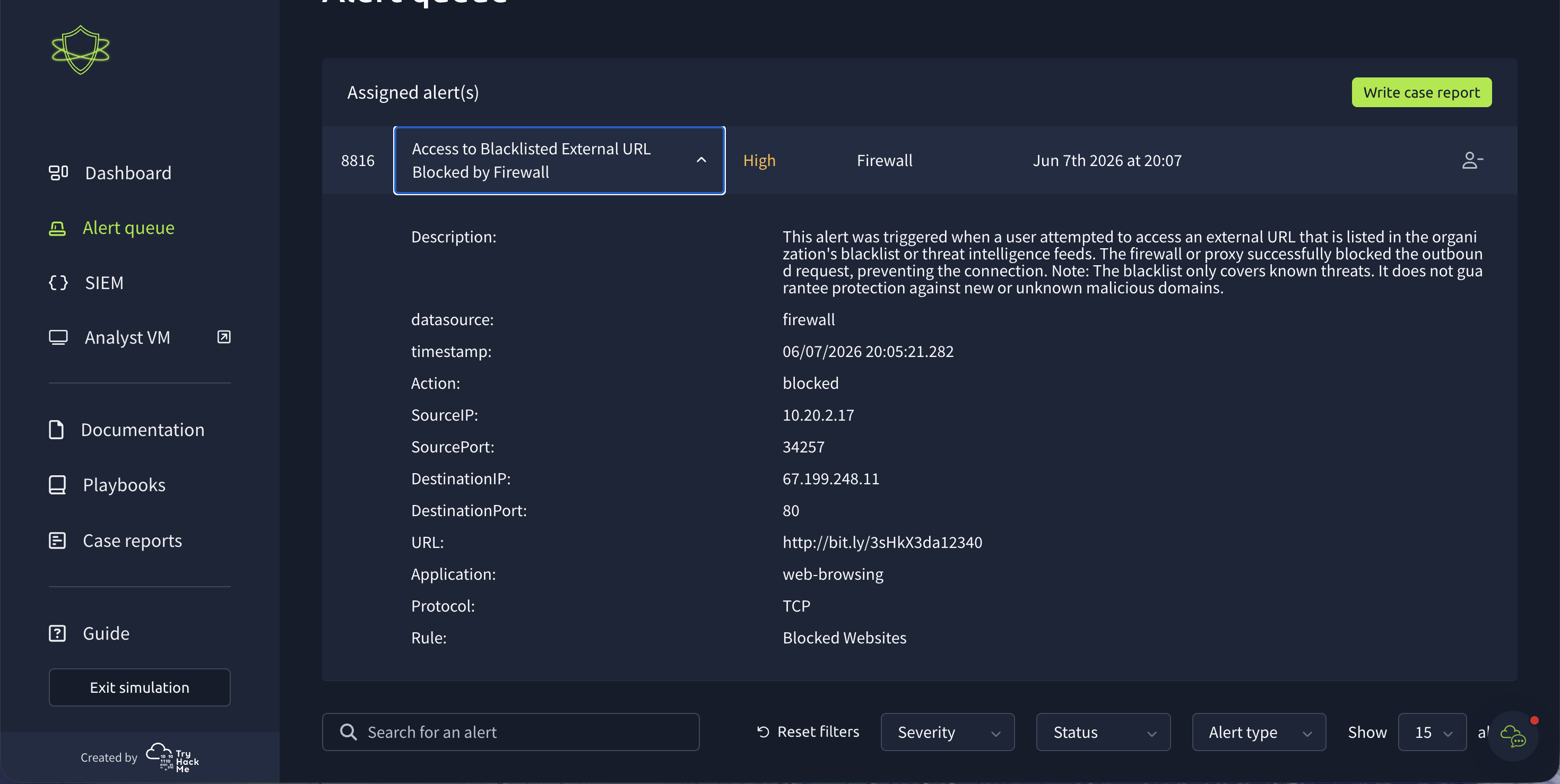1560x784 pixels.
Task: Click the Jun 7th 2026 at 20:07 date
Action: (x=1107, y=160)
